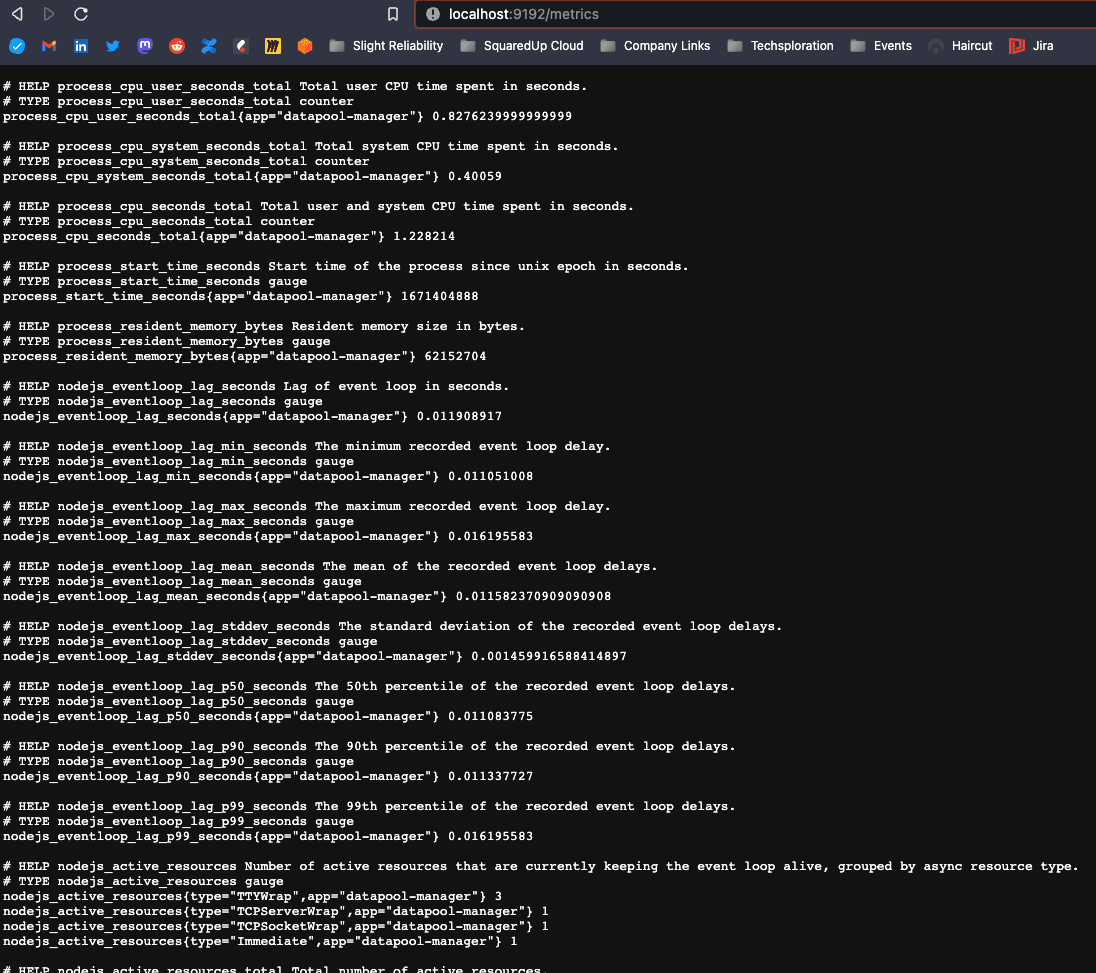Bookmark the current metrics page
This screenshot has height=973, width=1096.
393,14
